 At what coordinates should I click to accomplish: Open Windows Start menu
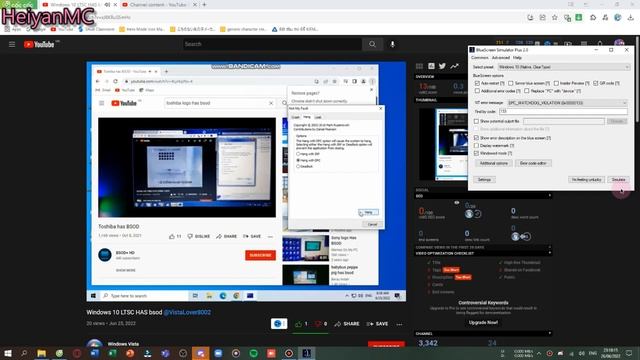8,353
